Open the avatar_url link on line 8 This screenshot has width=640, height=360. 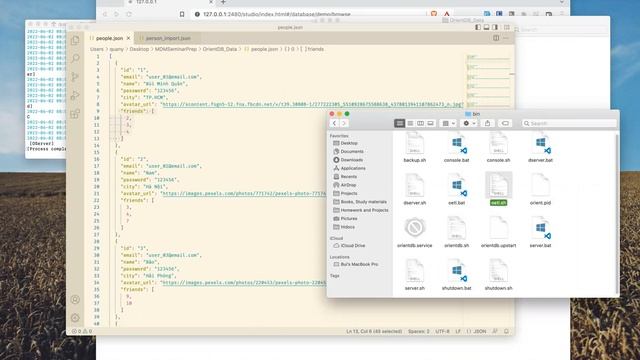point(312,104)
